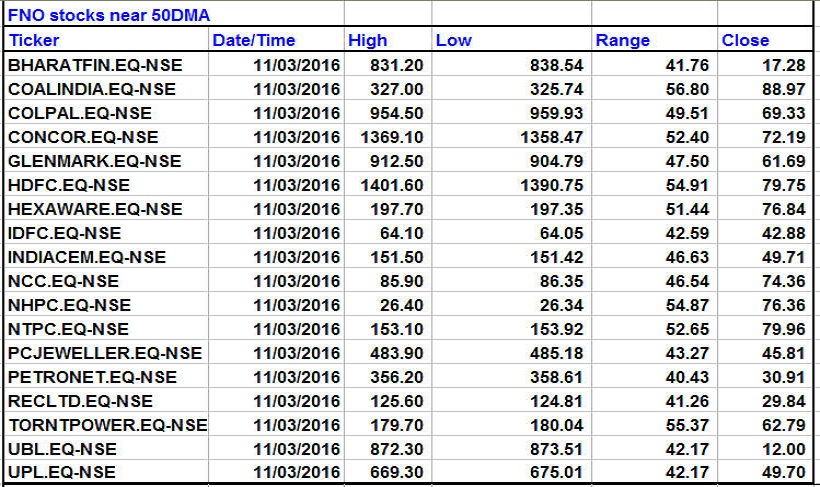Screen dimensions: 820x487
Task: Select Low value 485.18 for PCJEWELLER
Action: (x=556, y=354)
